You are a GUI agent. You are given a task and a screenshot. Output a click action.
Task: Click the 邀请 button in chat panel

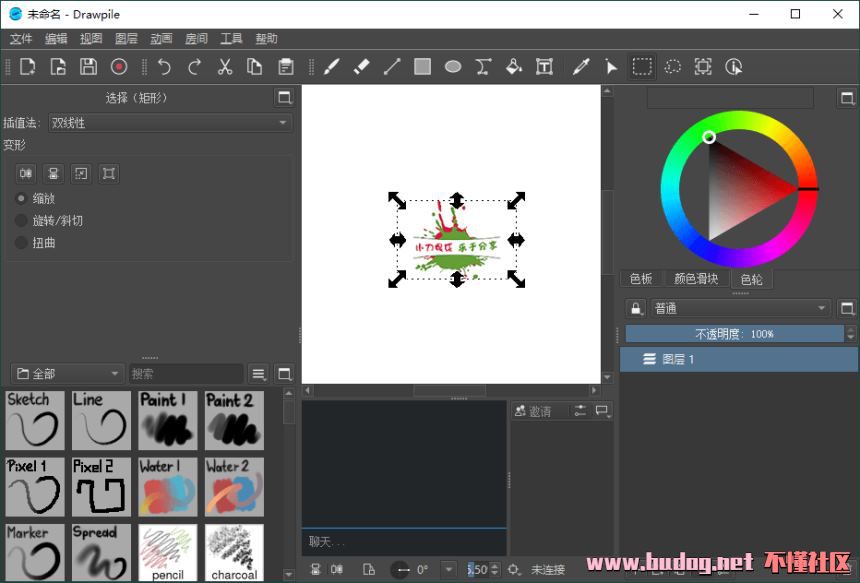(x=538, y=411)
